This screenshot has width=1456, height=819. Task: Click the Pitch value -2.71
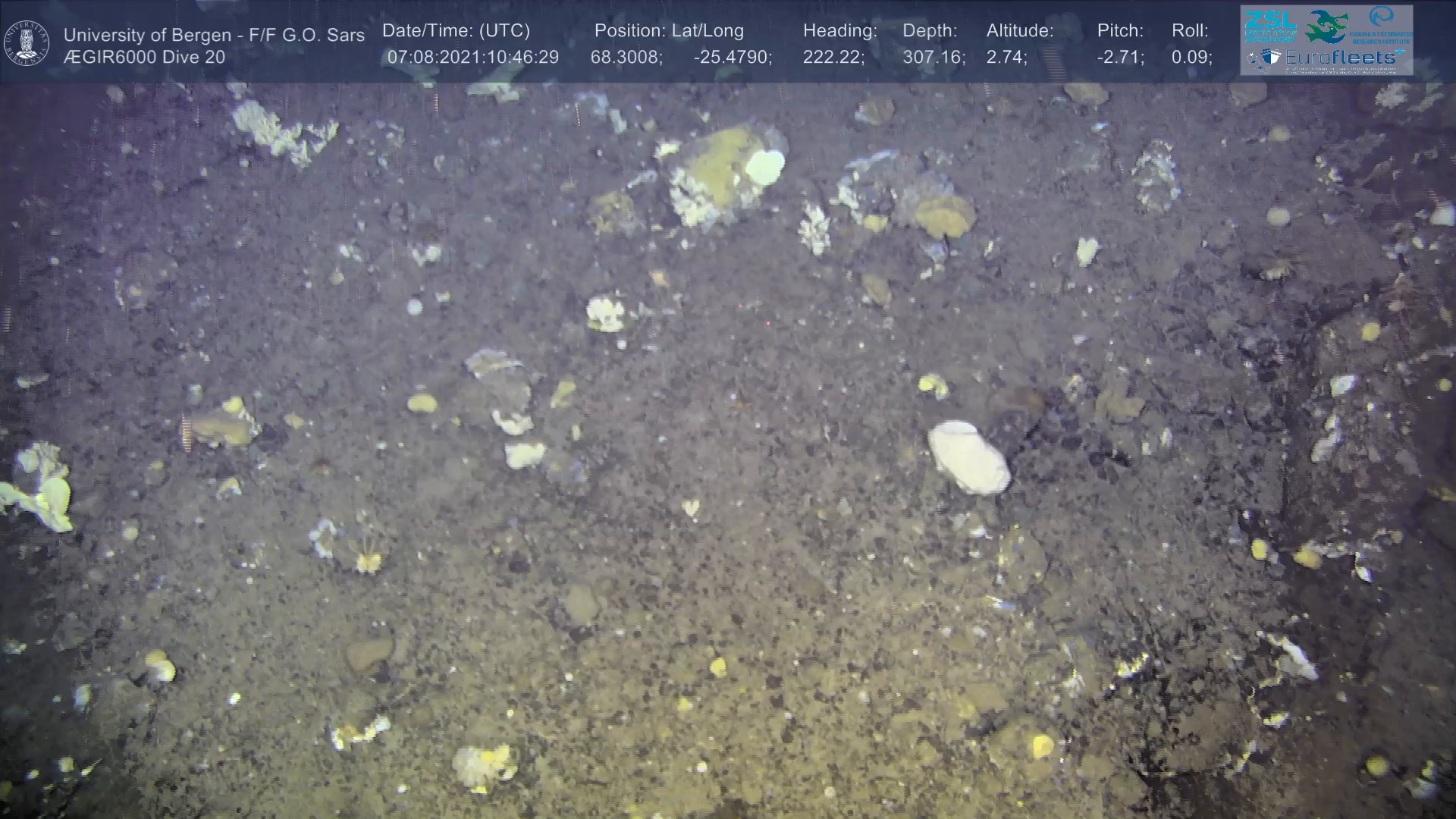click(x=1119, y=58)
